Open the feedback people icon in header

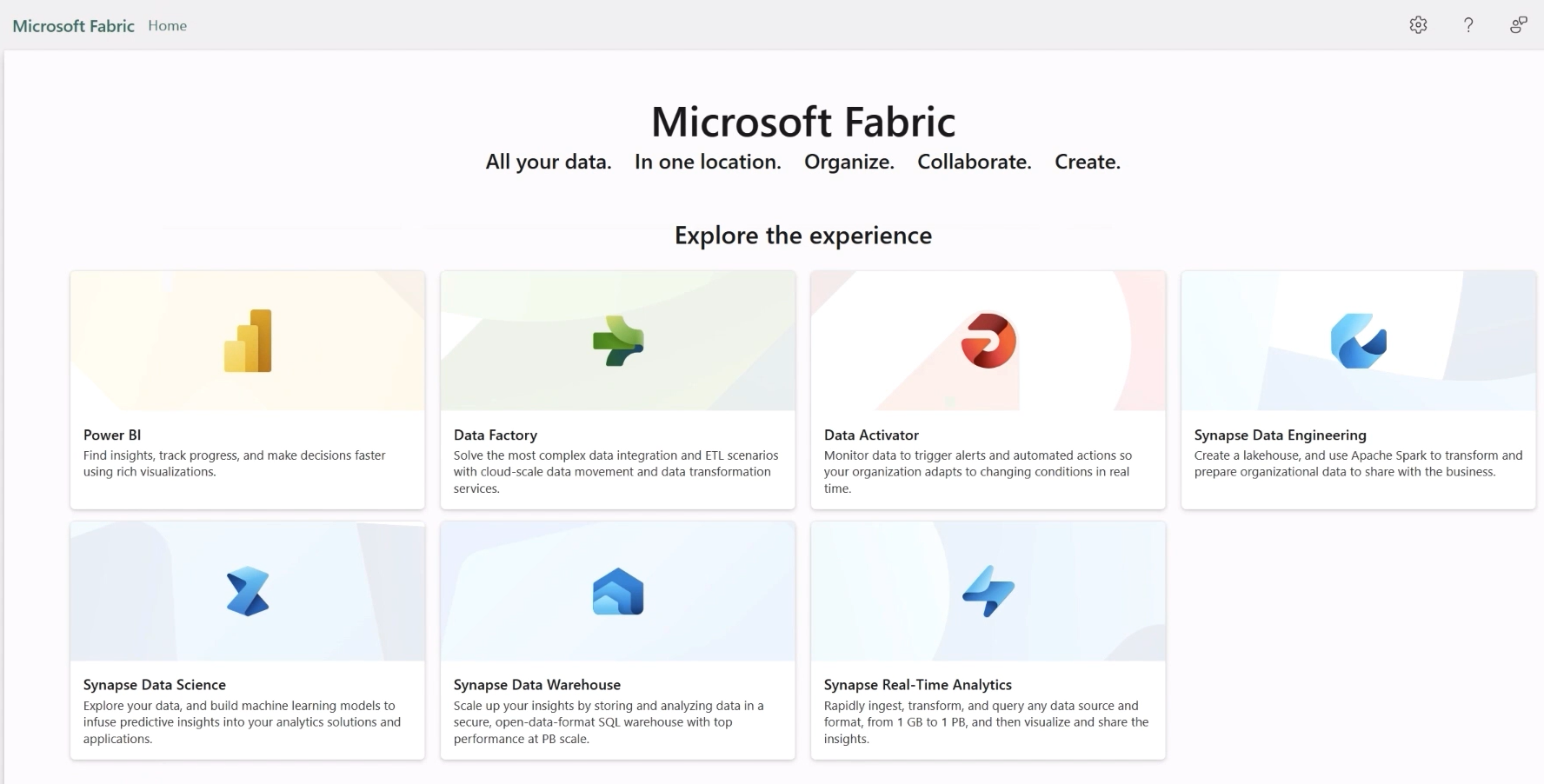pyautogui.click(x=1518, y=25)
